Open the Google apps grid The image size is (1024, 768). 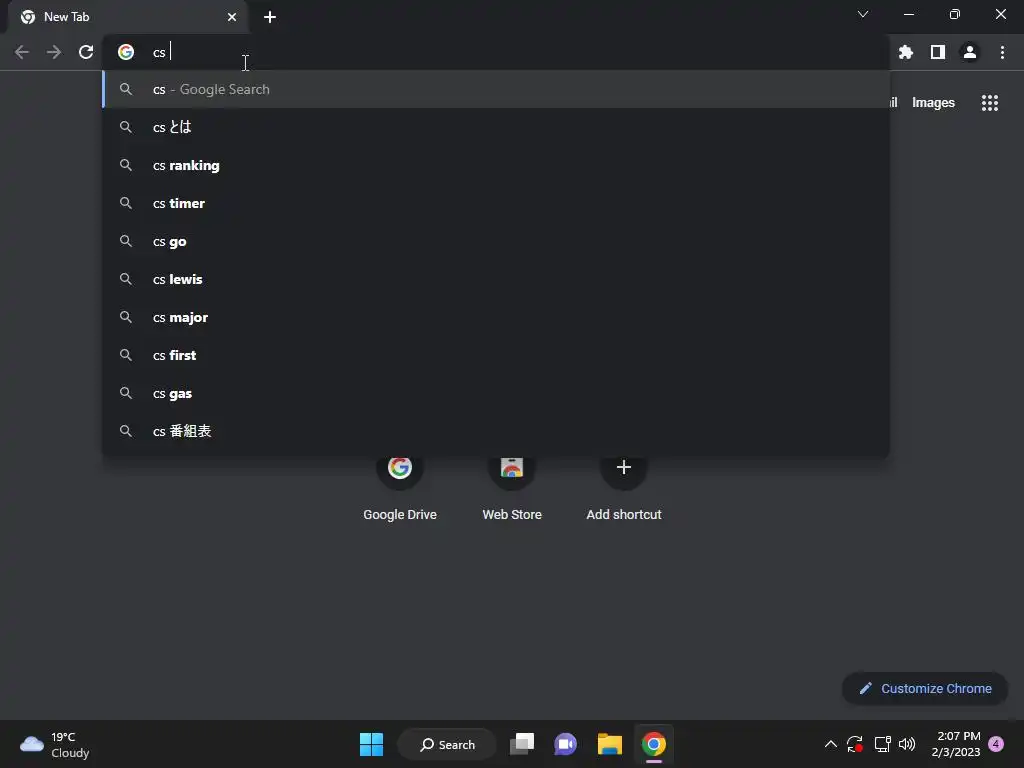(x=989, y=103)
